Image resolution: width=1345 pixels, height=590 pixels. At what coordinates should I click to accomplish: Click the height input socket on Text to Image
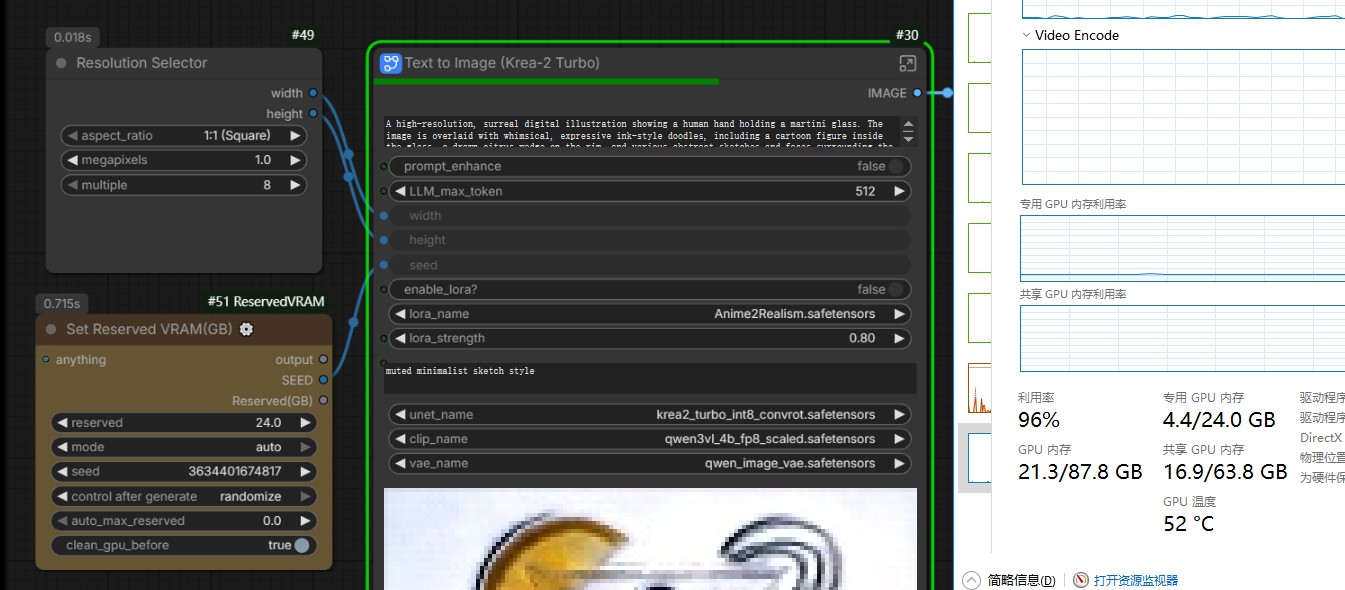tap(383, 240)
